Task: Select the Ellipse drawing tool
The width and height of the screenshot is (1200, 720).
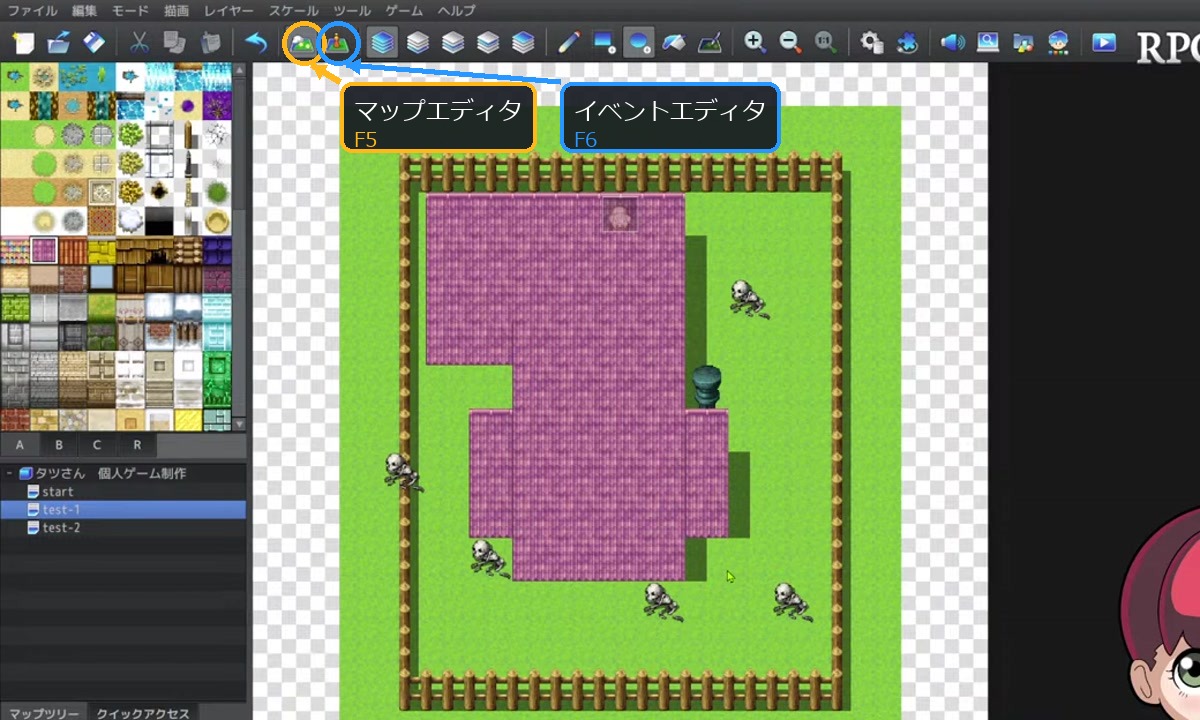Action: [639, 43]
